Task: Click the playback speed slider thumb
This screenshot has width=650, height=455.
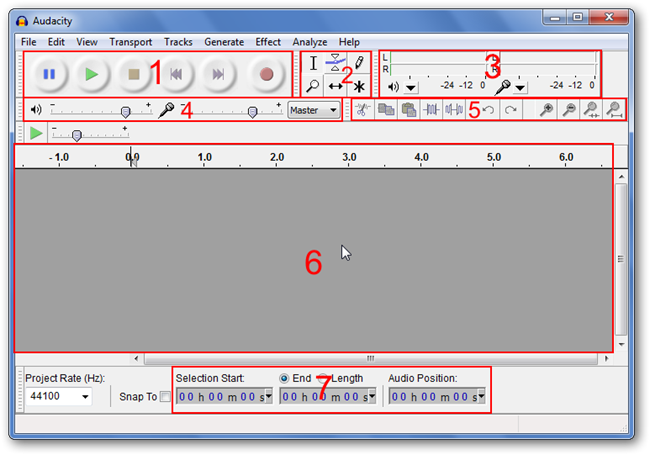Action: [76, 136]
